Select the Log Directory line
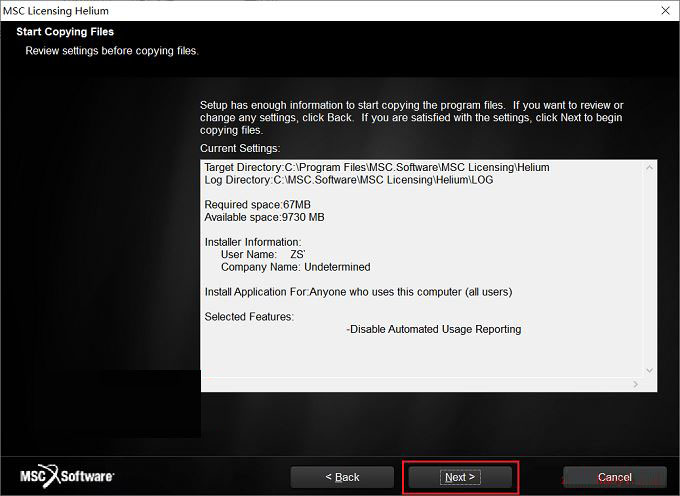Viewport: 680px width, 496px height. pos(349,180)
